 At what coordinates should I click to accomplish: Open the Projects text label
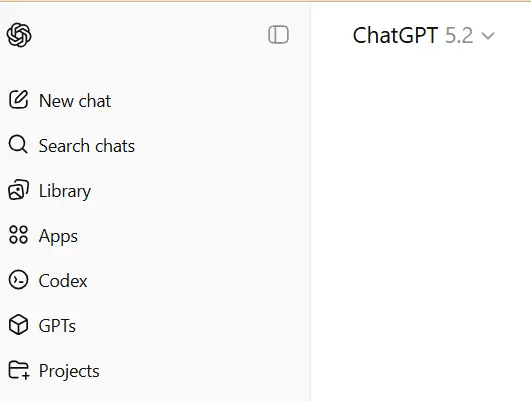tap(69, 371)
